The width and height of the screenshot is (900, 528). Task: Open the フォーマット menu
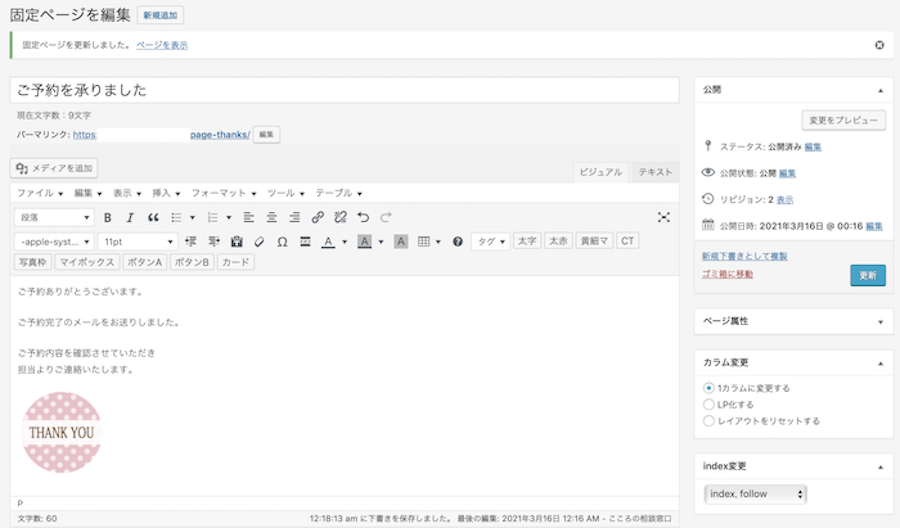click(224, 193)
